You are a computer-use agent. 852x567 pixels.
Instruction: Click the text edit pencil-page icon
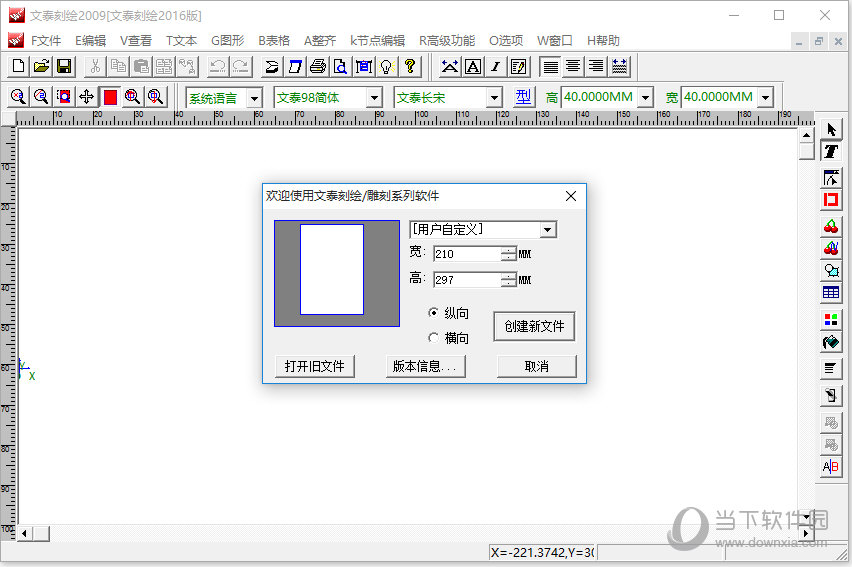(x=518, y=66)
